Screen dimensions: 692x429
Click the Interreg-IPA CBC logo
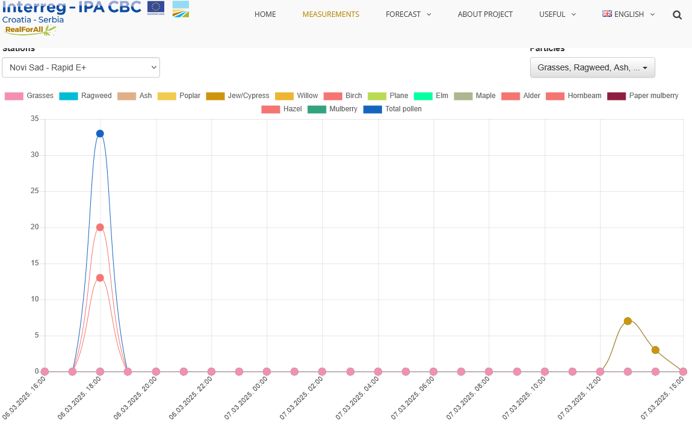(71, 7)
